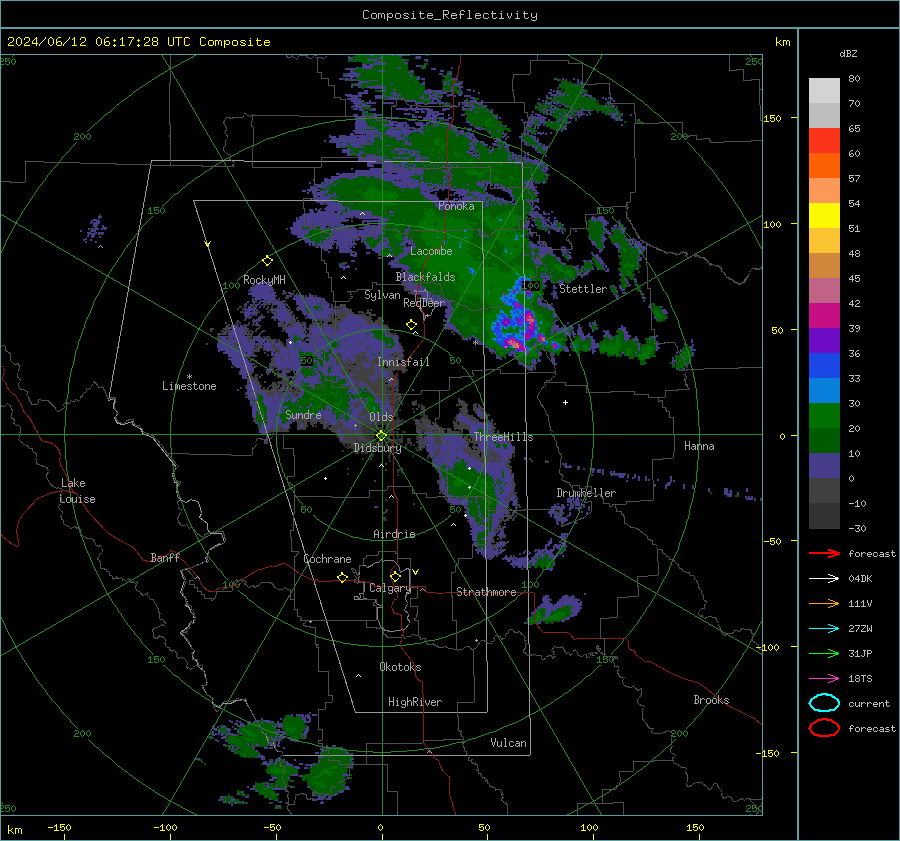Click the ThreeHills town label
Screen dimensions: 900x841
click(503, 437)
